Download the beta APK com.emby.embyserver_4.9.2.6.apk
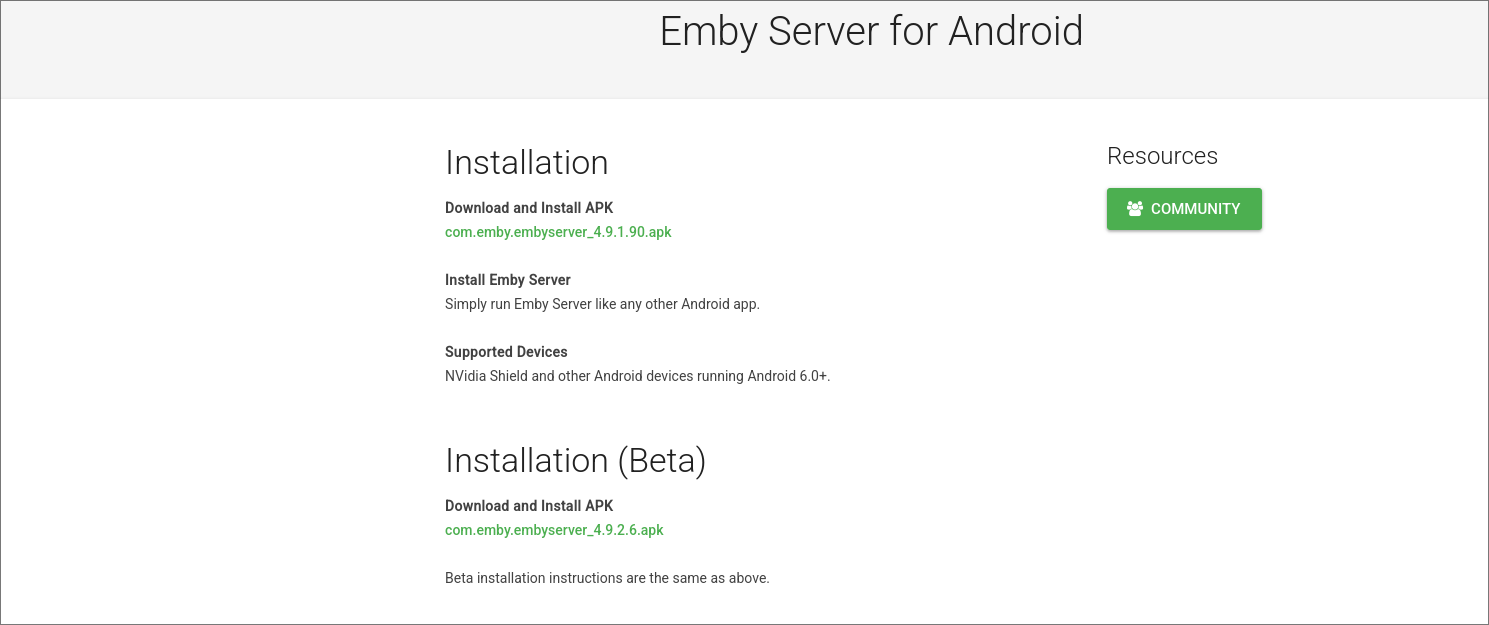The image size is (1489, 625). point(554,529)
